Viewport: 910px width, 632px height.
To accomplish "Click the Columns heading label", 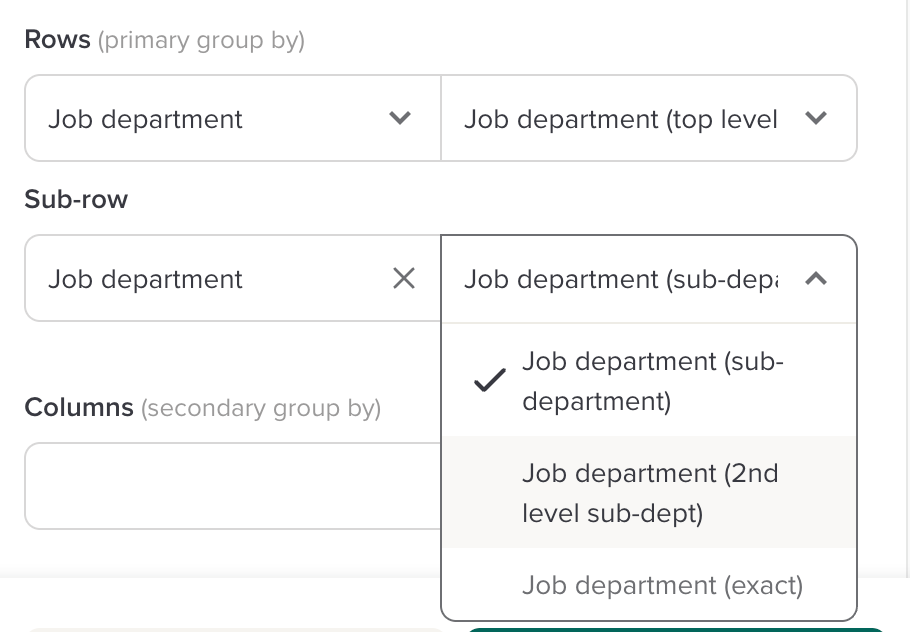I will pos(79,408).
